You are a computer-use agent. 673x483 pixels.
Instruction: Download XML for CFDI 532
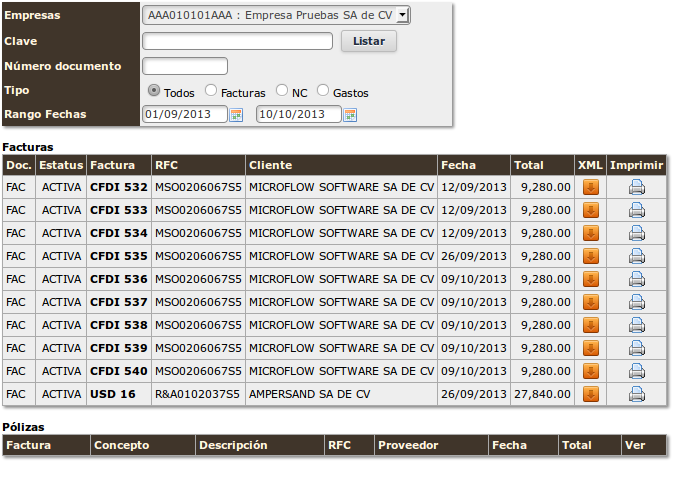[x=591, y=187]
